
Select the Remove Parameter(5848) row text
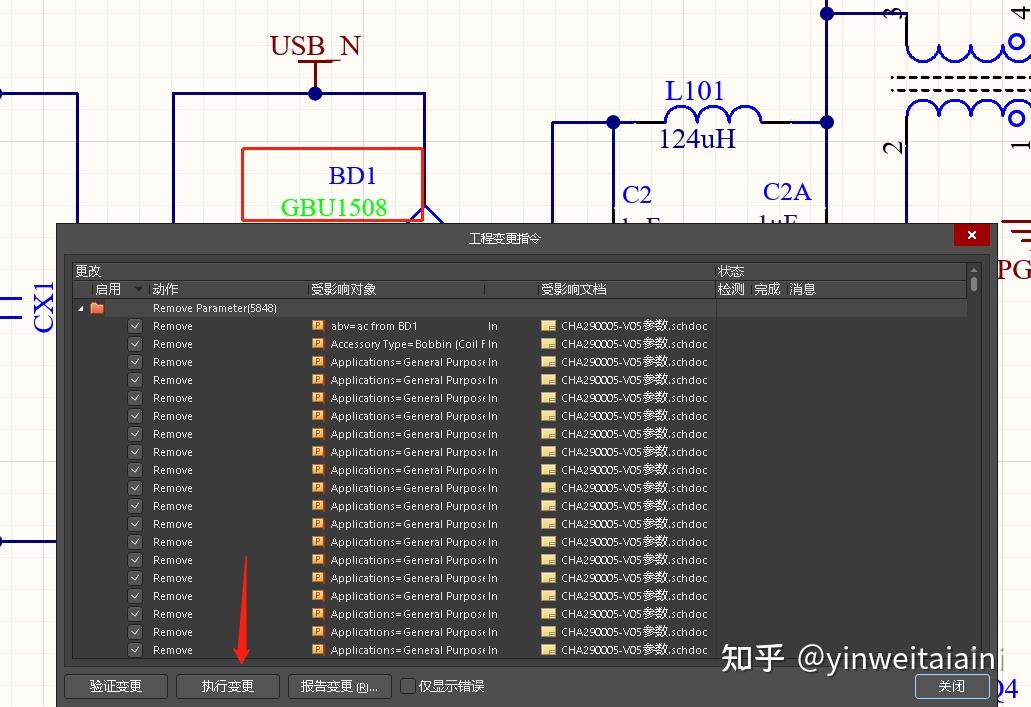[214, 308]
